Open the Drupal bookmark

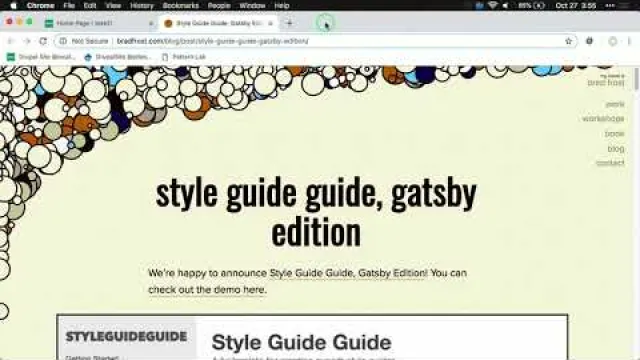[x=41, y=57]
